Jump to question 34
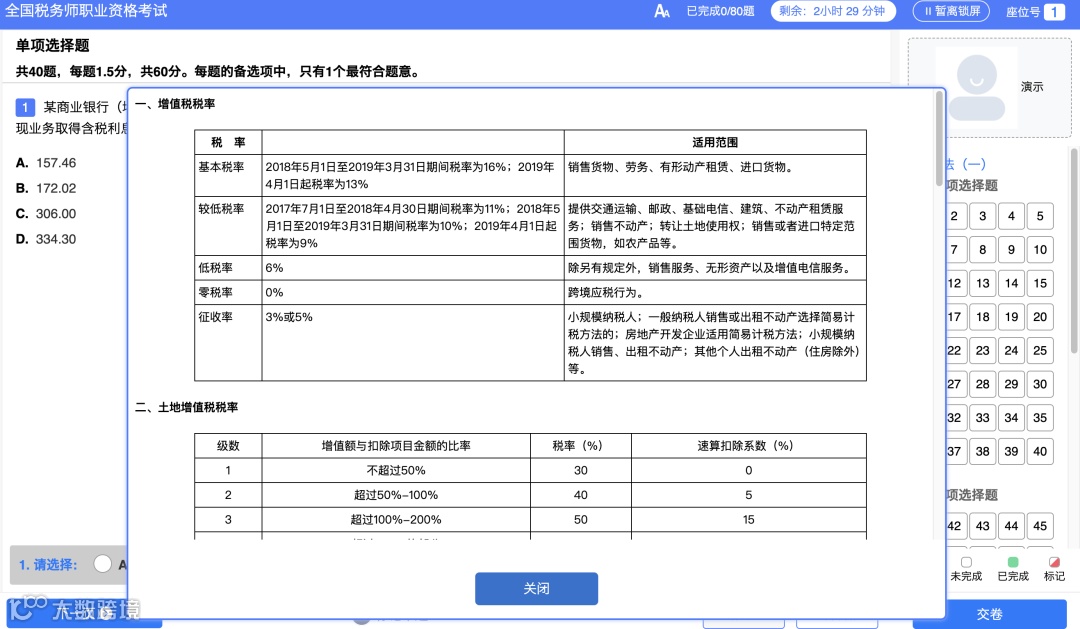 (1011, 417)
